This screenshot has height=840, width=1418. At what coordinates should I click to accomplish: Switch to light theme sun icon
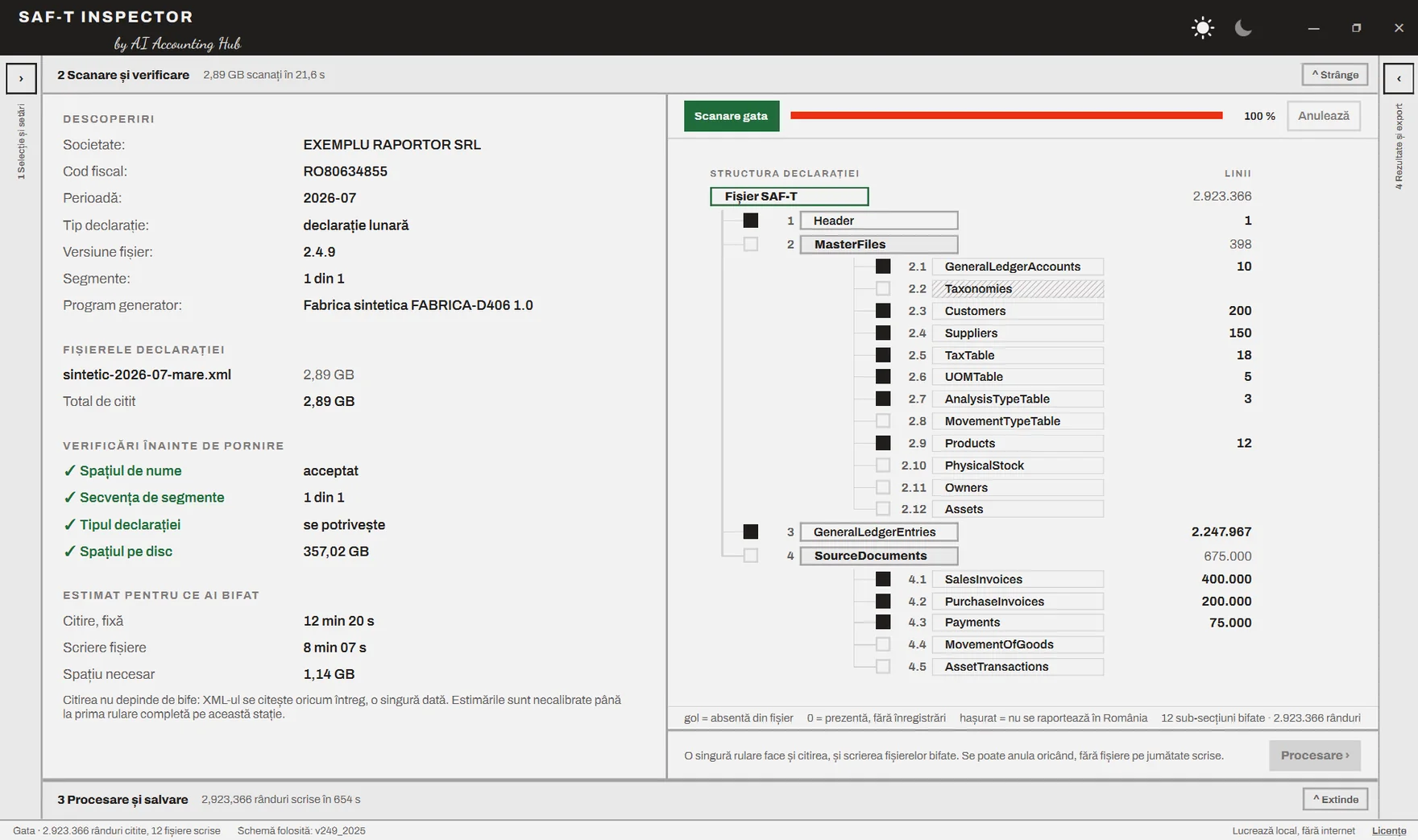pos(1202,28)
